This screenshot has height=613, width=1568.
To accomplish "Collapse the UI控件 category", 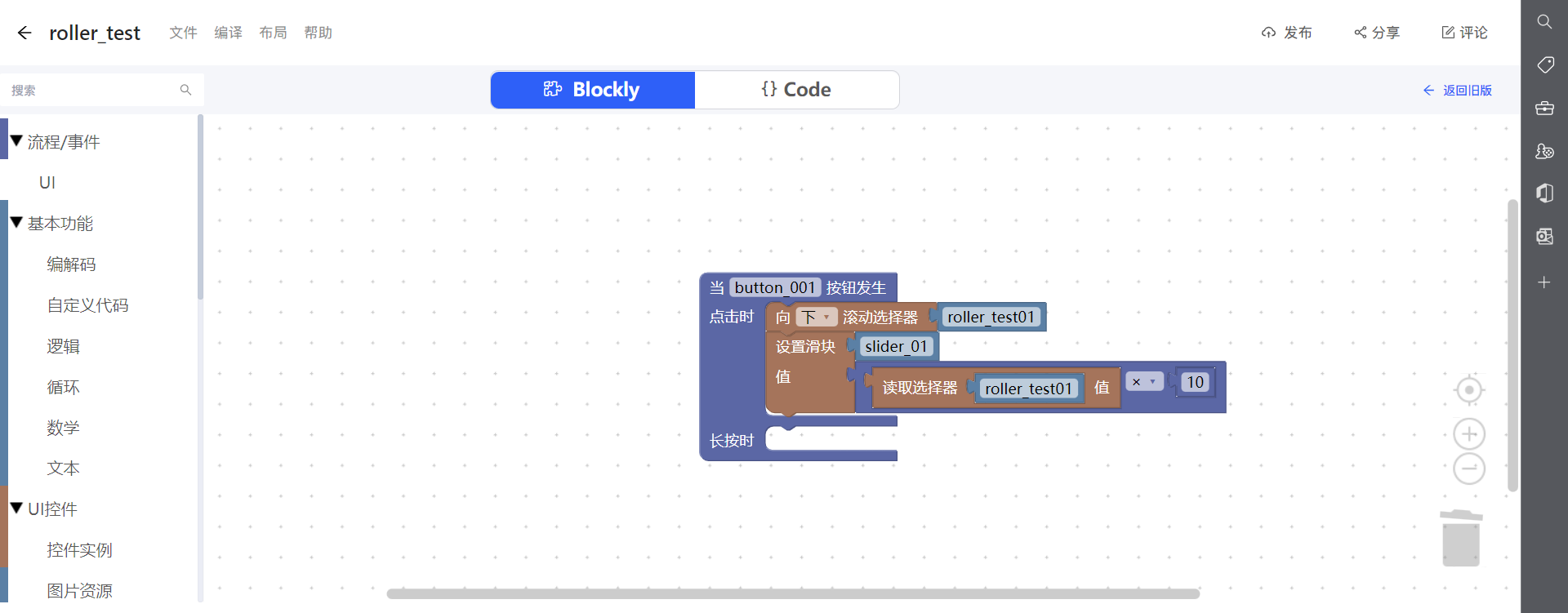I will click(x=16, y=509).
